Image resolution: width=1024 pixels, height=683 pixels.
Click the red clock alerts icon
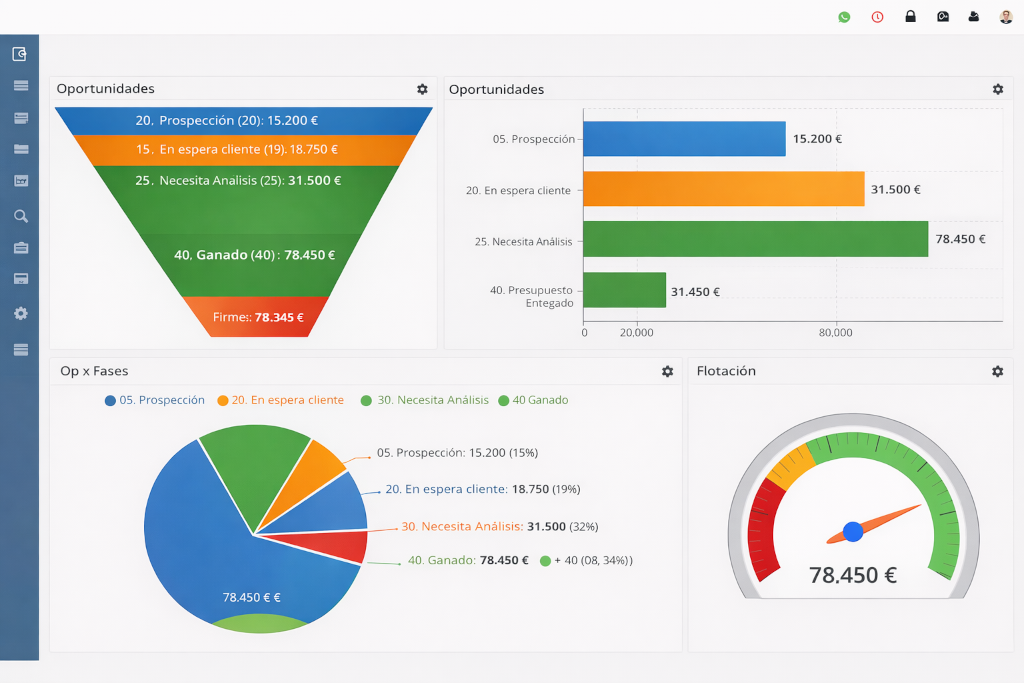click(x=877, y=17)
